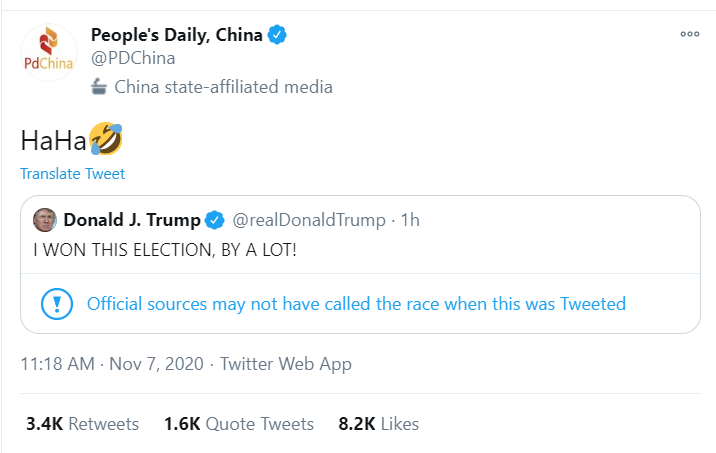Image resolution: width=716 pixels, height=453 pixels.
Task: Open the quoted tweet text about the election
Action: pyautogui.click(x=164, y=248)
